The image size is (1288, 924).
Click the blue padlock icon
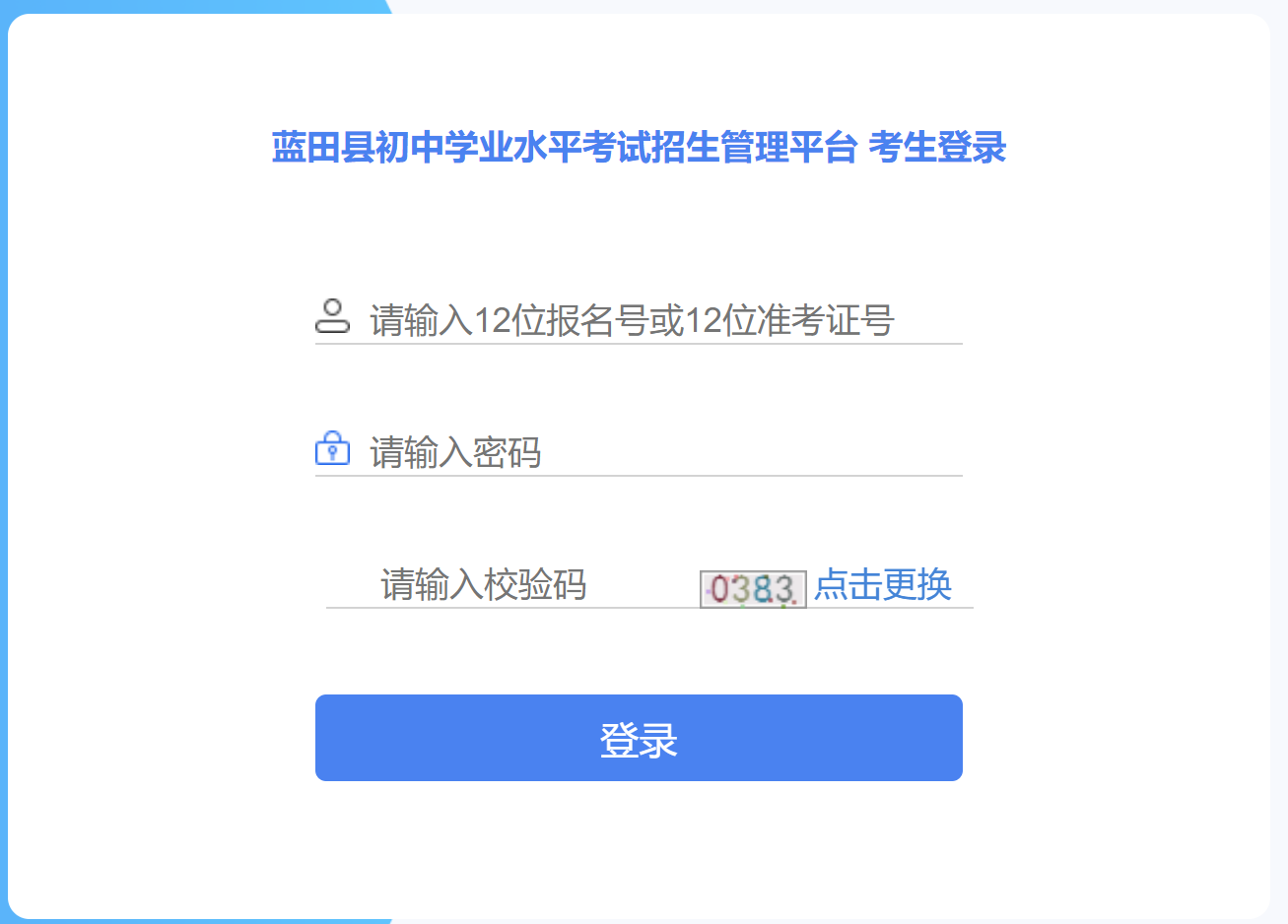[x=332, y=448]
